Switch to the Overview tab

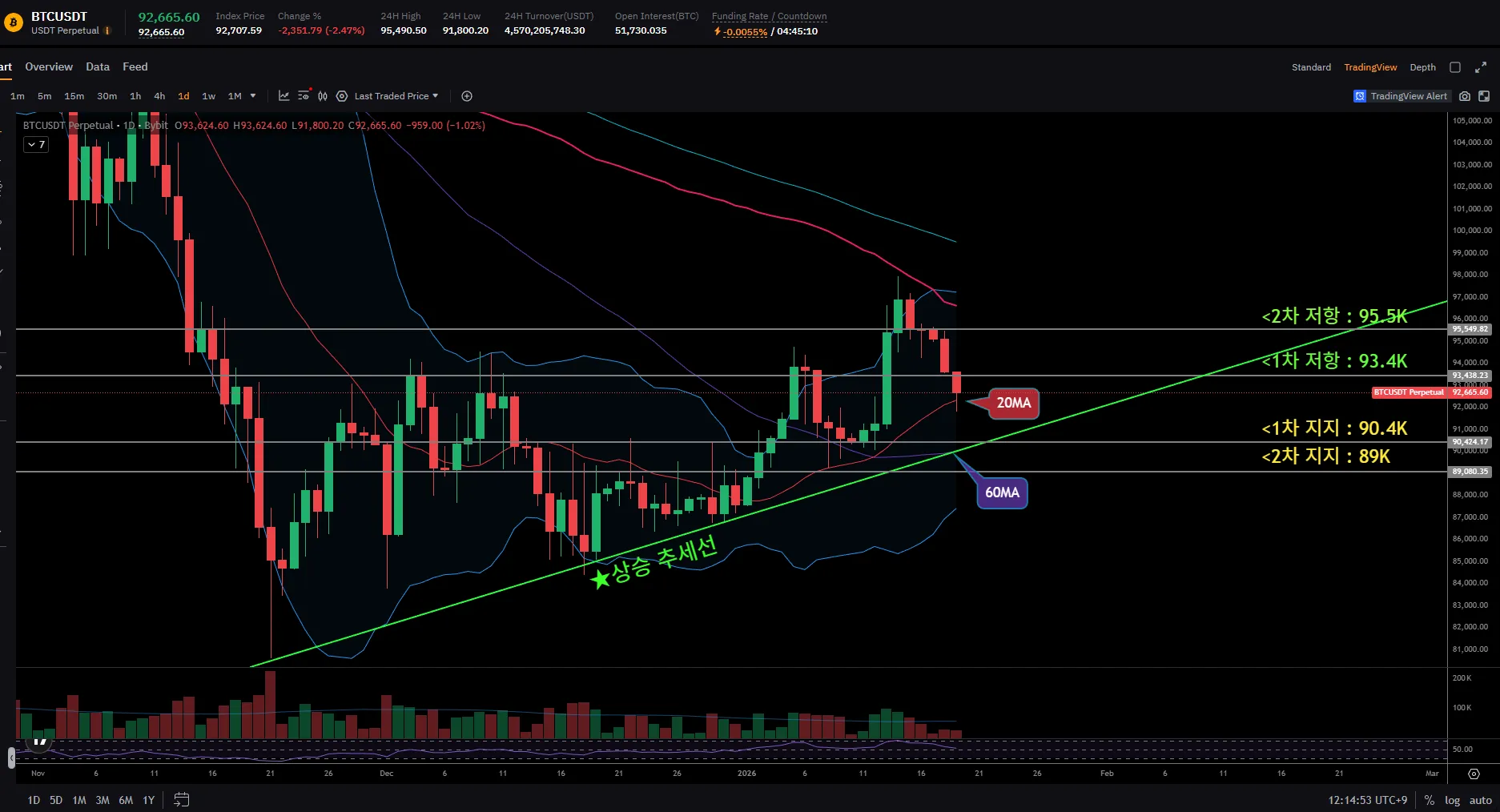tap(49, 67)
